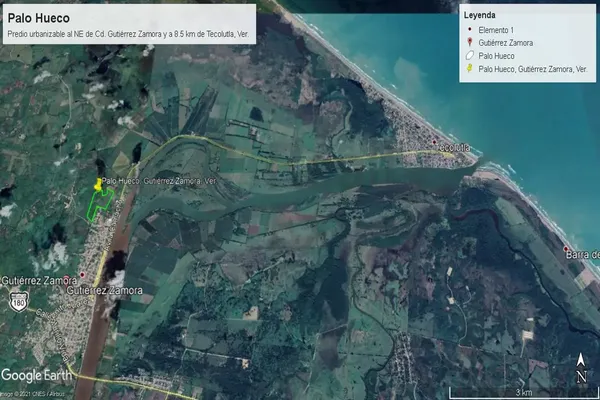Click the yellow pushpin marker on the map
The height and width of the screenshot is (400, 600).
tap(97, 184)
